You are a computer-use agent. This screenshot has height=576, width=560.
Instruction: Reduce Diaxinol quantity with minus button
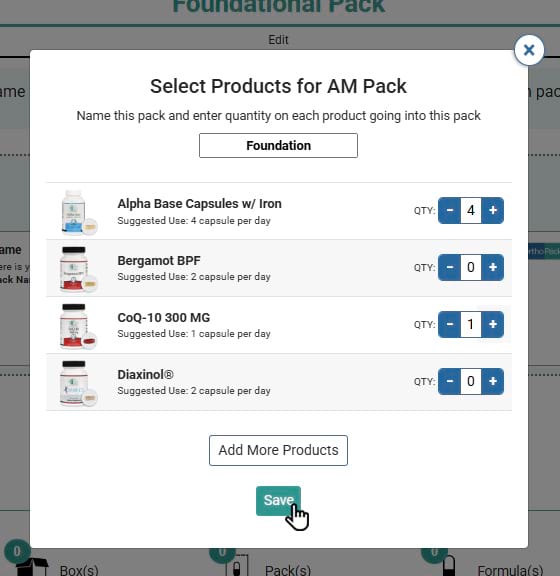(x=449, y=381)
